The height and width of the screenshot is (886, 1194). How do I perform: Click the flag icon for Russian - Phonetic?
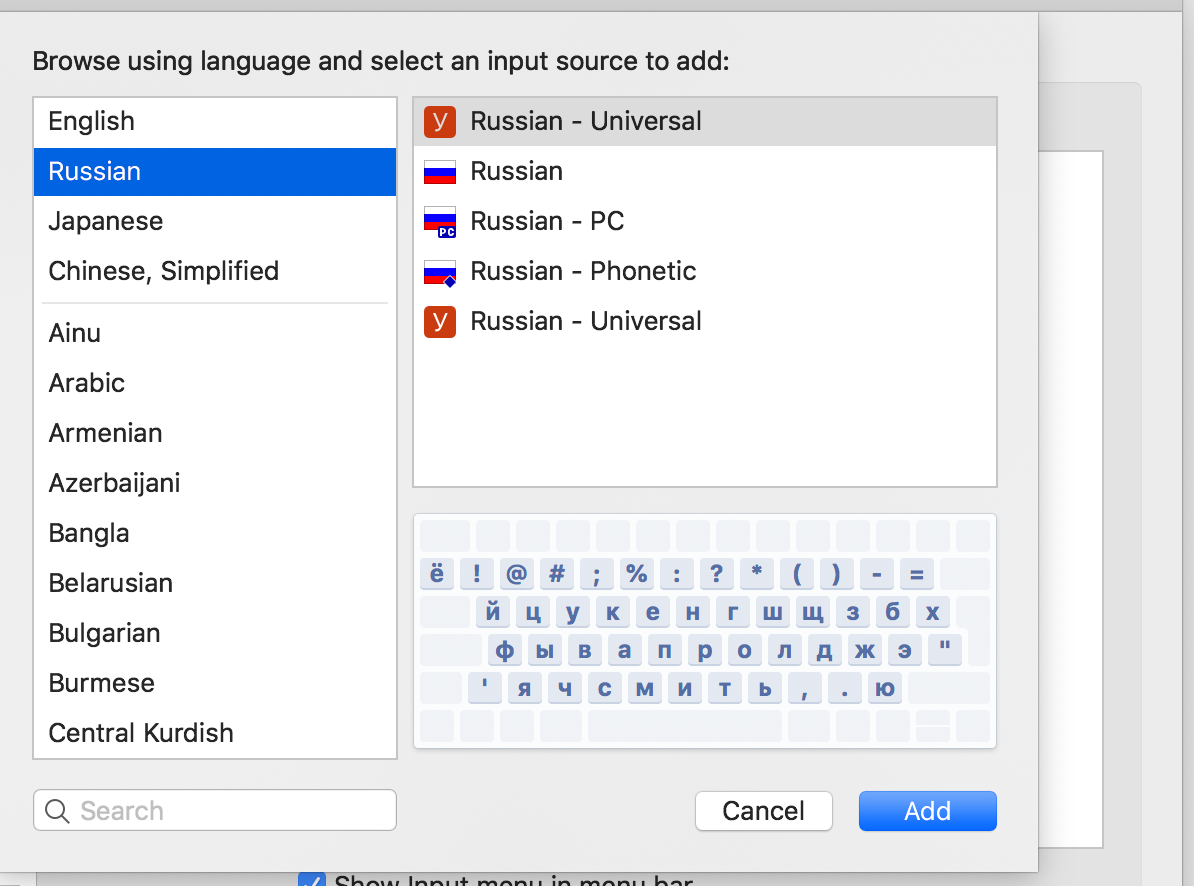(439, 271)
